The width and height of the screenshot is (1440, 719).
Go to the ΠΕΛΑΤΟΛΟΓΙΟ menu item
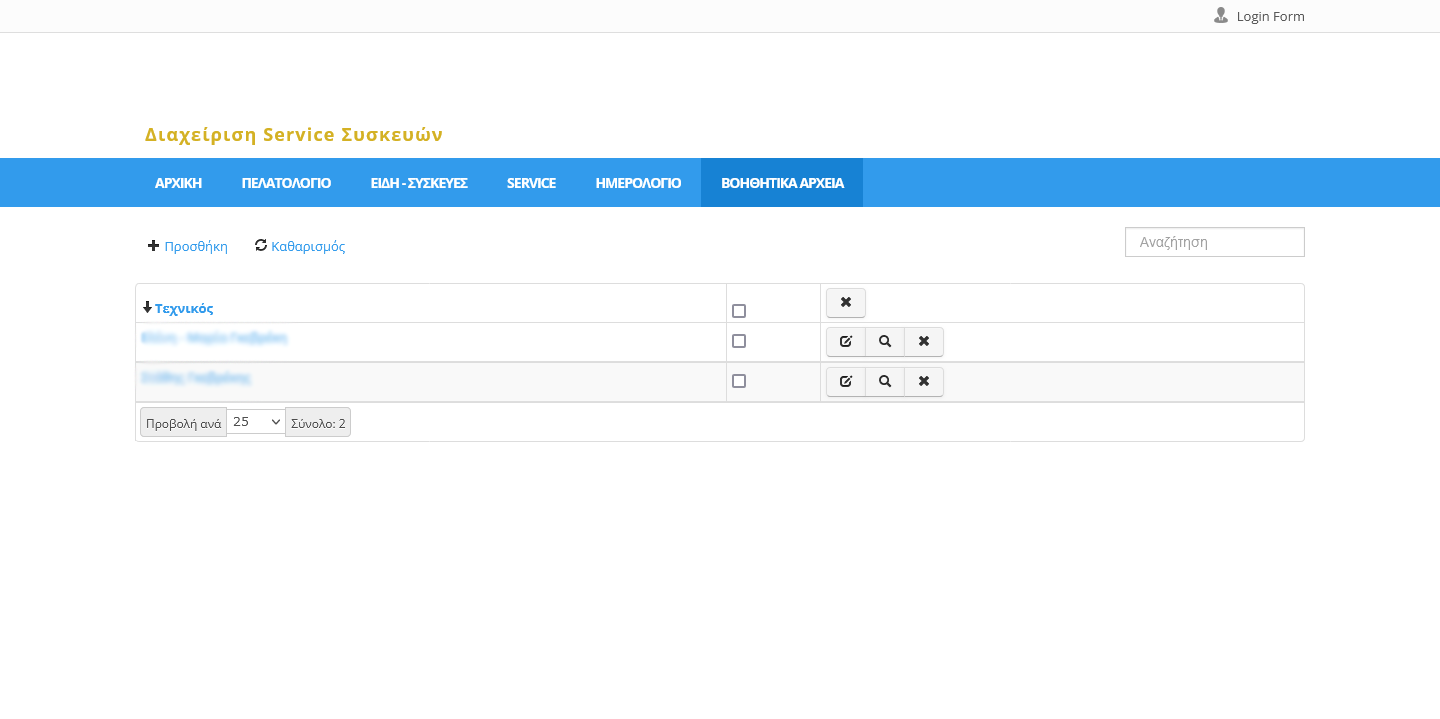[286, 183]
